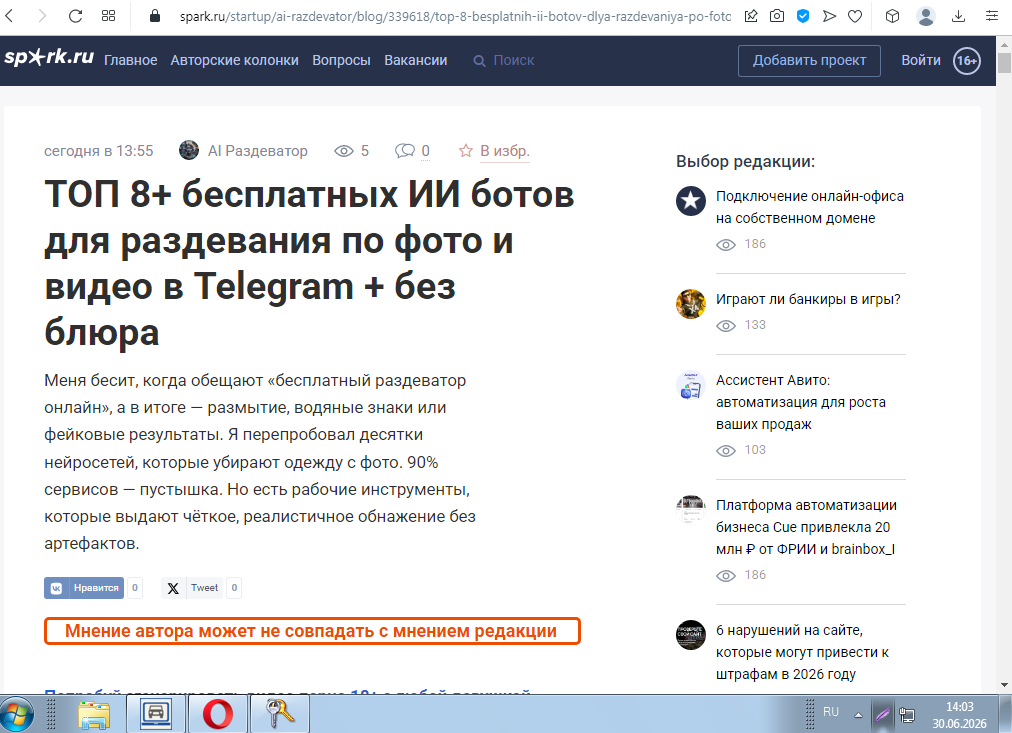Click the thumbnail beside 6 нарушений на сайте

pyautogui.click(x=691, y=636)
